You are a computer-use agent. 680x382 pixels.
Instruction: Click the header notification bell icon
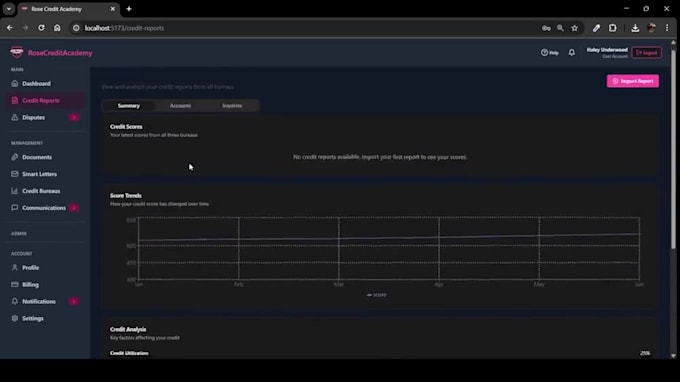(572, 52)
